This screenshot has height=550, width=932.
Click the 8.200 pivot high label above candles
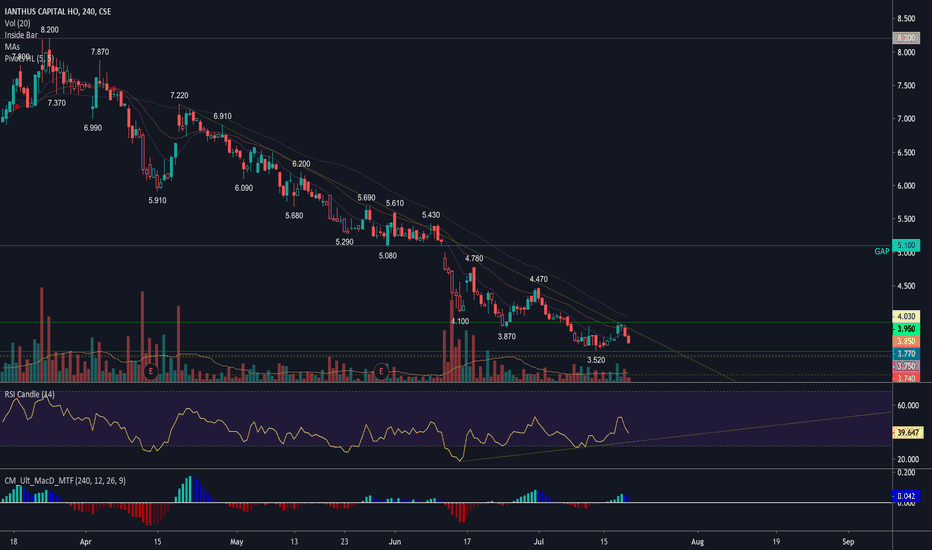point(49,30)
